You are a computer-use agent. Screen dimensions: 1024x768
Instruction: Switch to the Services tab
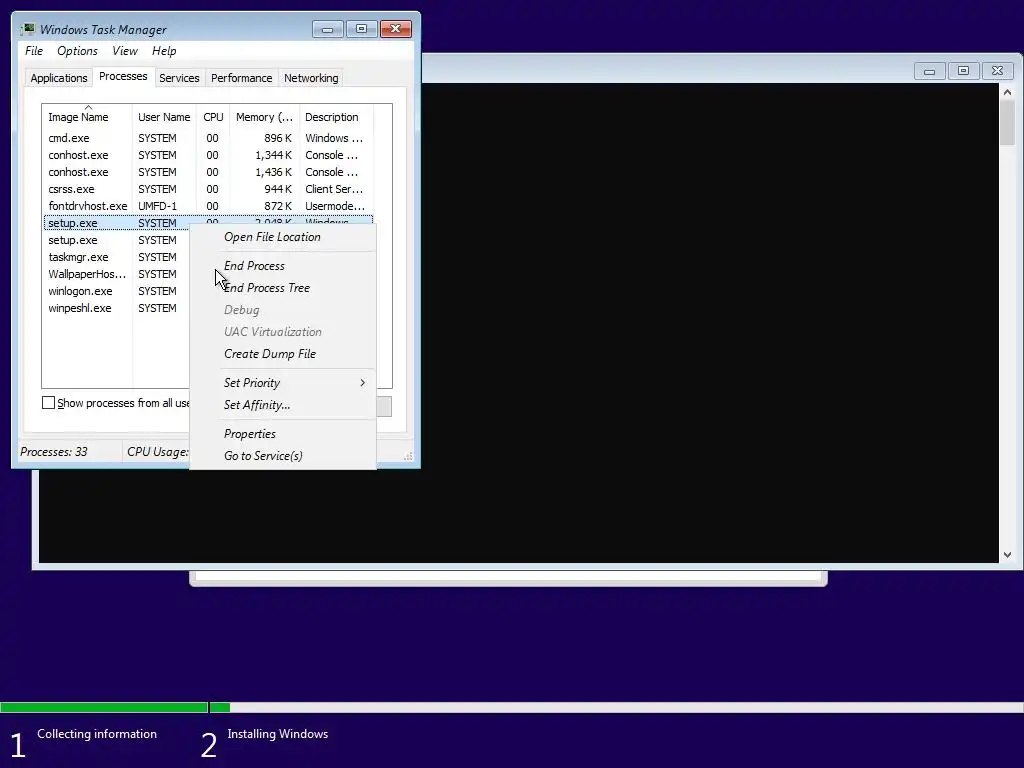click(179, 78)
